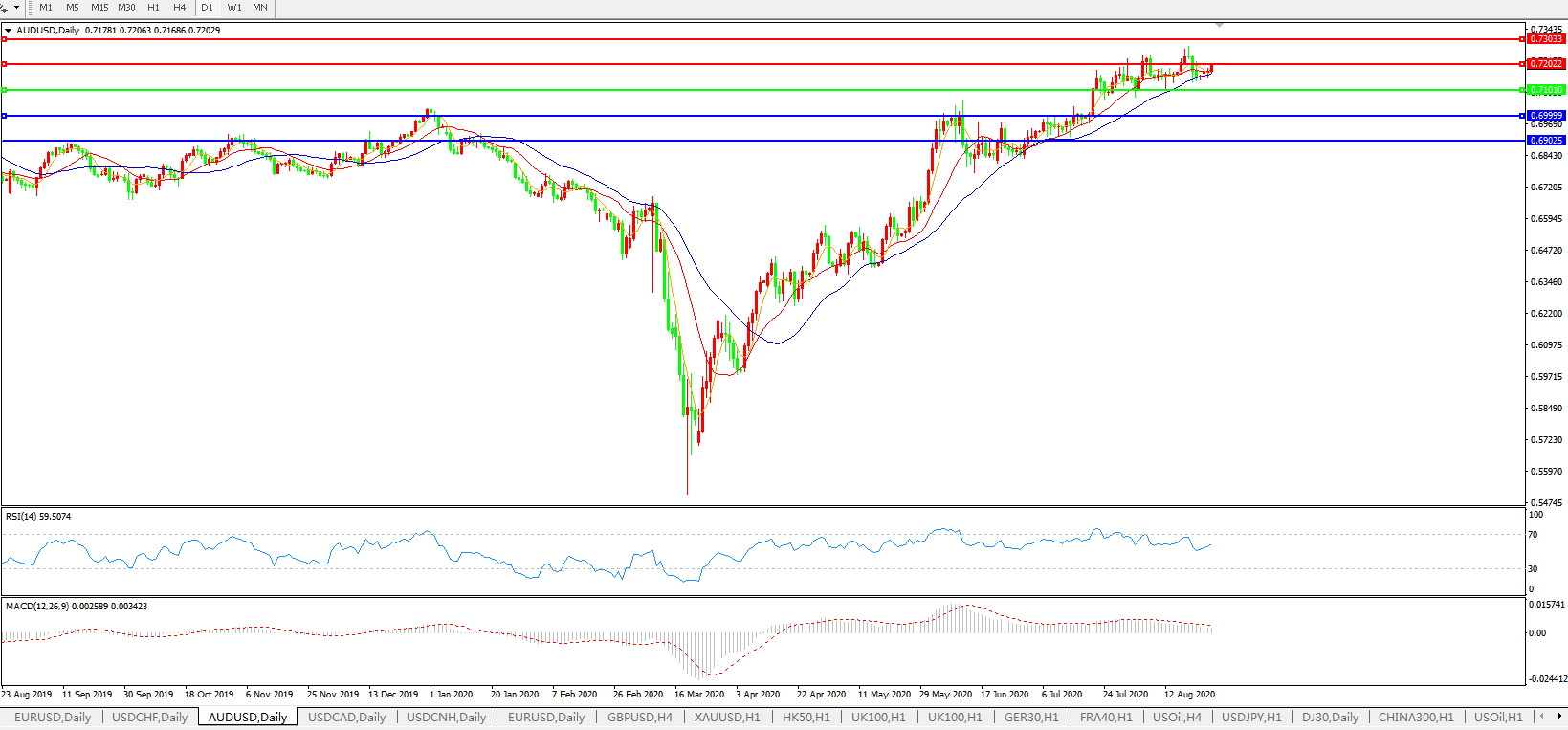Screen dimensions: 1568x730
Task: Switch chart to M1 timeframe
Action: point(46,8)
